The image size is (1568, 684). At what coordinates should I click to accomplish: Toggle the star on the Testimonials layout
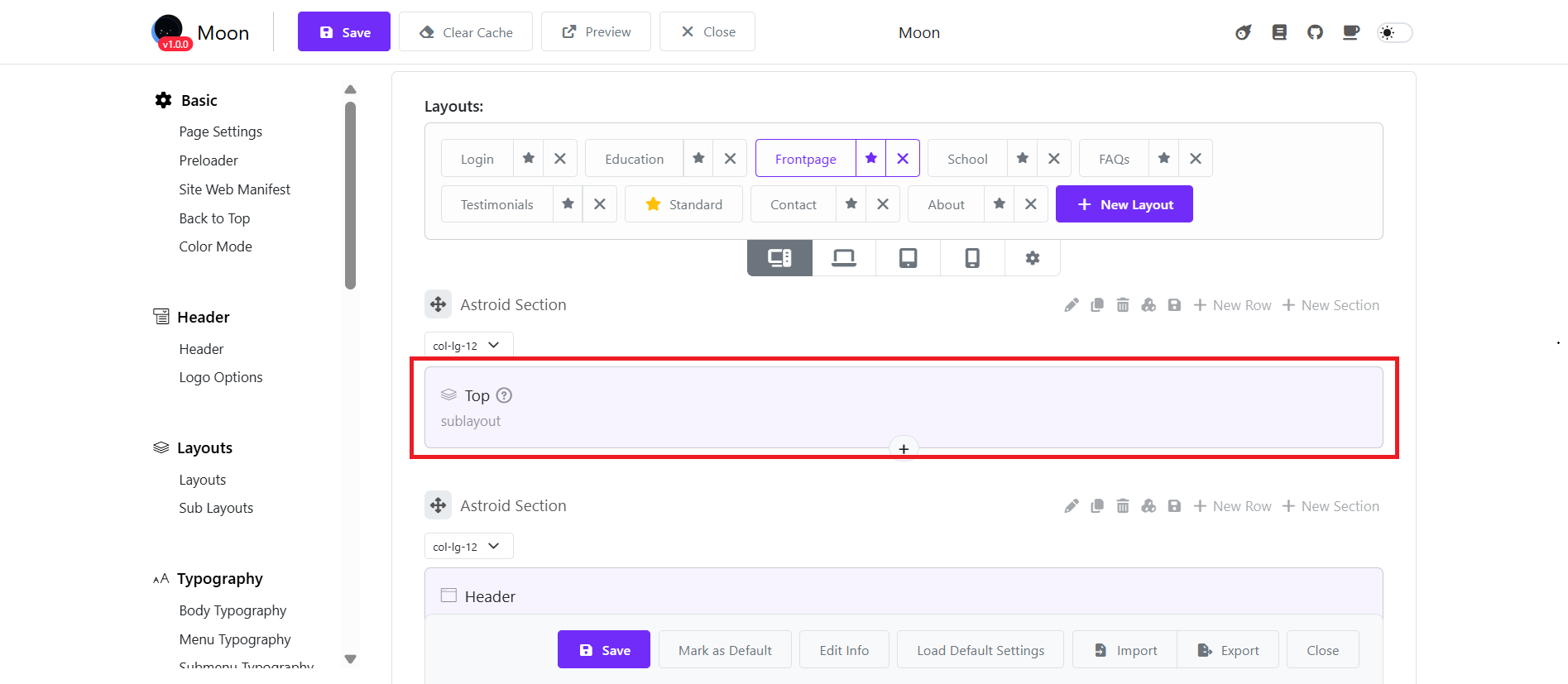tap(568, 204)
